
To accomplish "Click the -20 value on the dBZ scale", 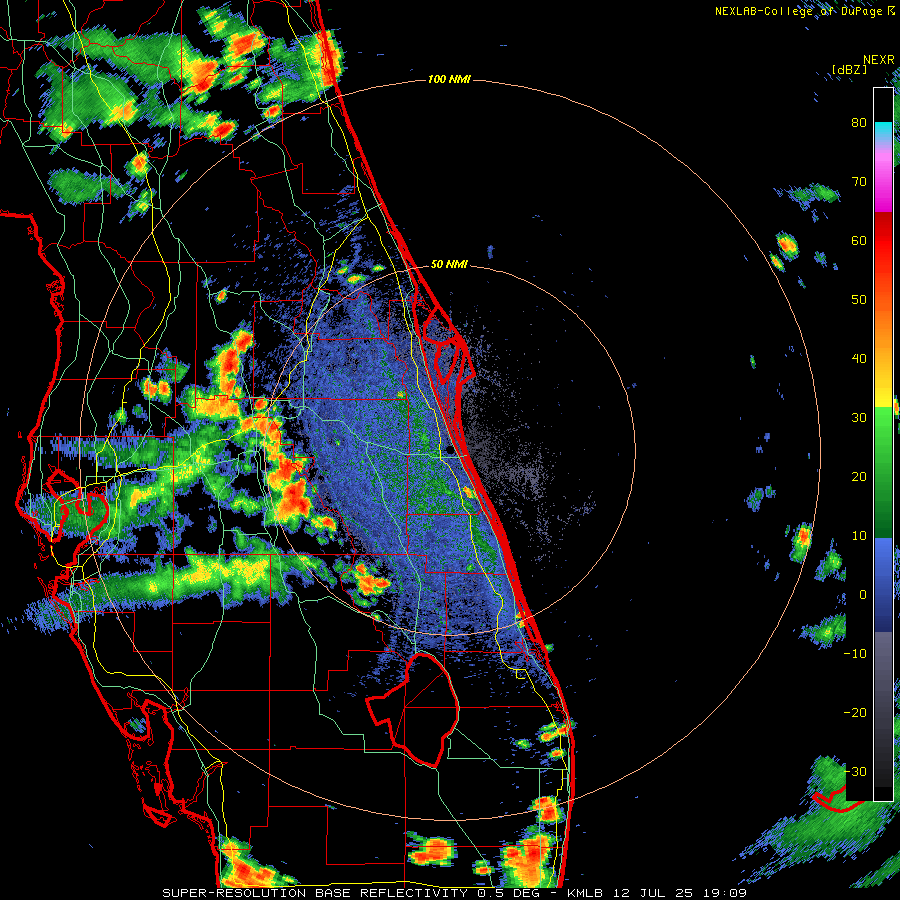I will [x=855, y=712].
